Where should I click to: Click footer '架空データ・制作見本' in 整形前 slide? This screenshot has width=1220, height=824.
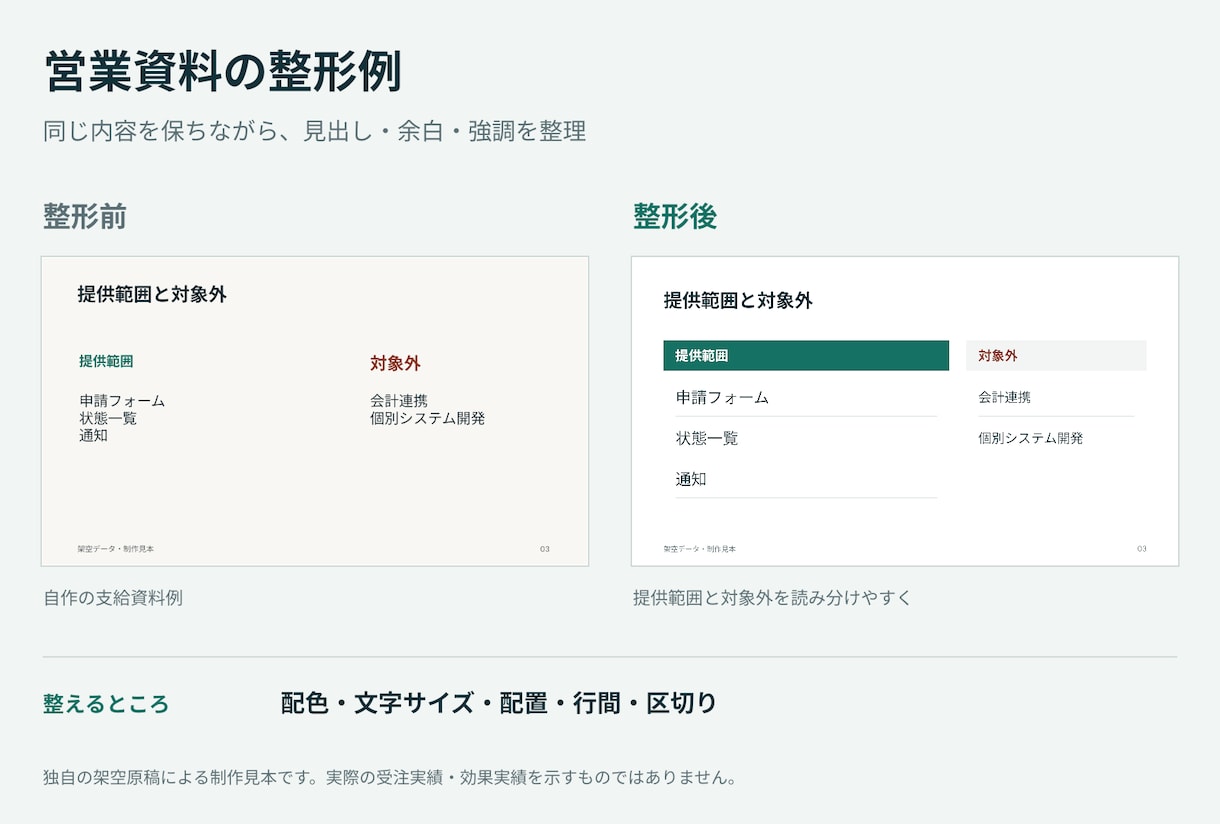(116, 549)
